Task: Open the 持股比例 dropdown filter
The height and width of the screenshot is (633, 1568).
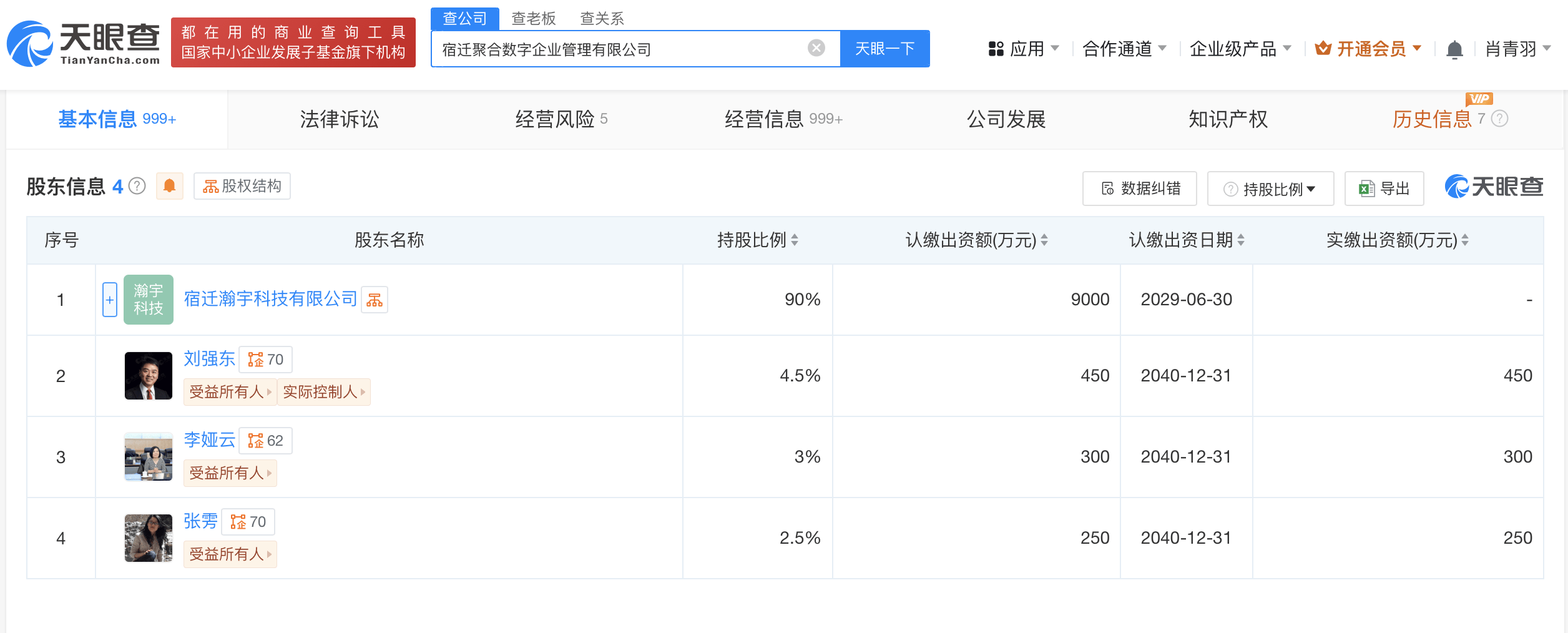Action: [x=1270, y=189]
